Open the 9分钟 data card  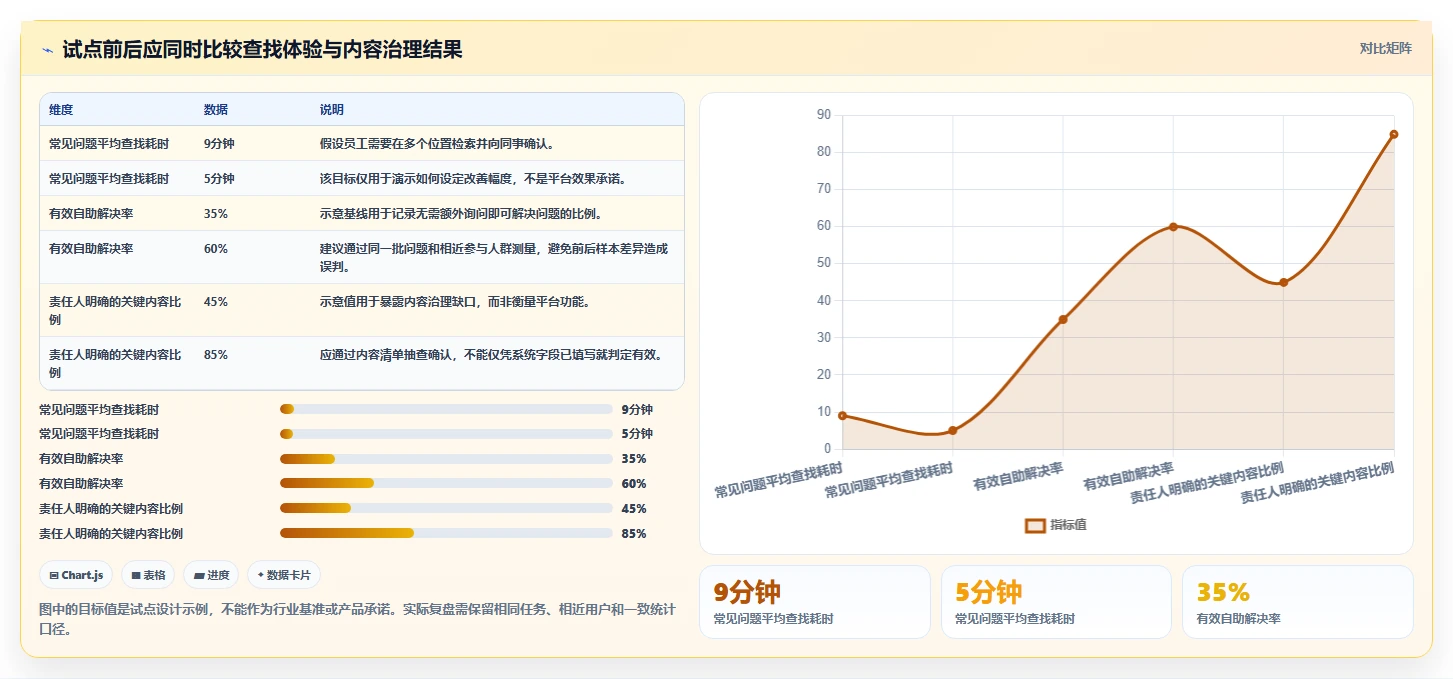point(814,602)
